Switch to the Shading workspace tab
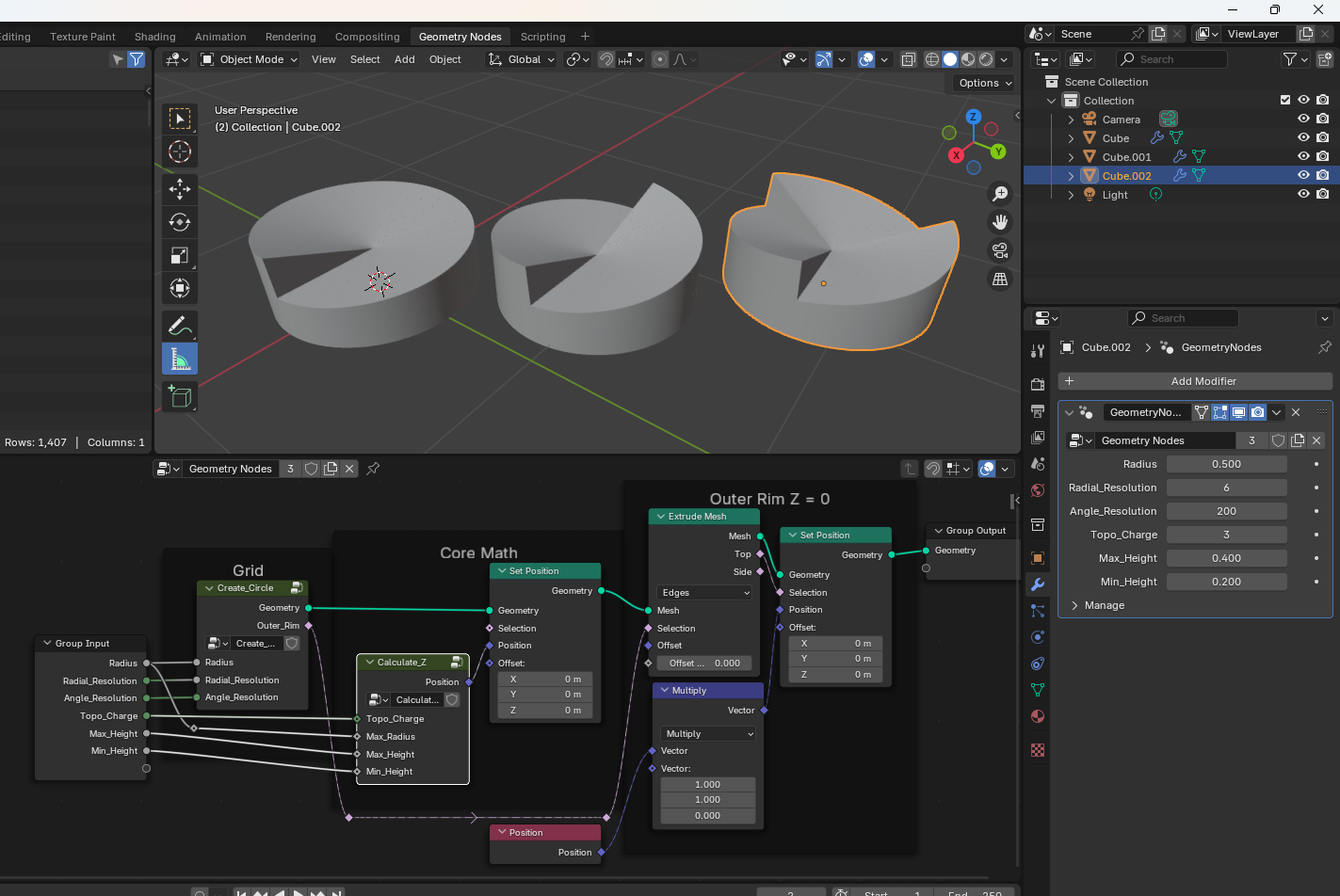 (x=154, y=37)
